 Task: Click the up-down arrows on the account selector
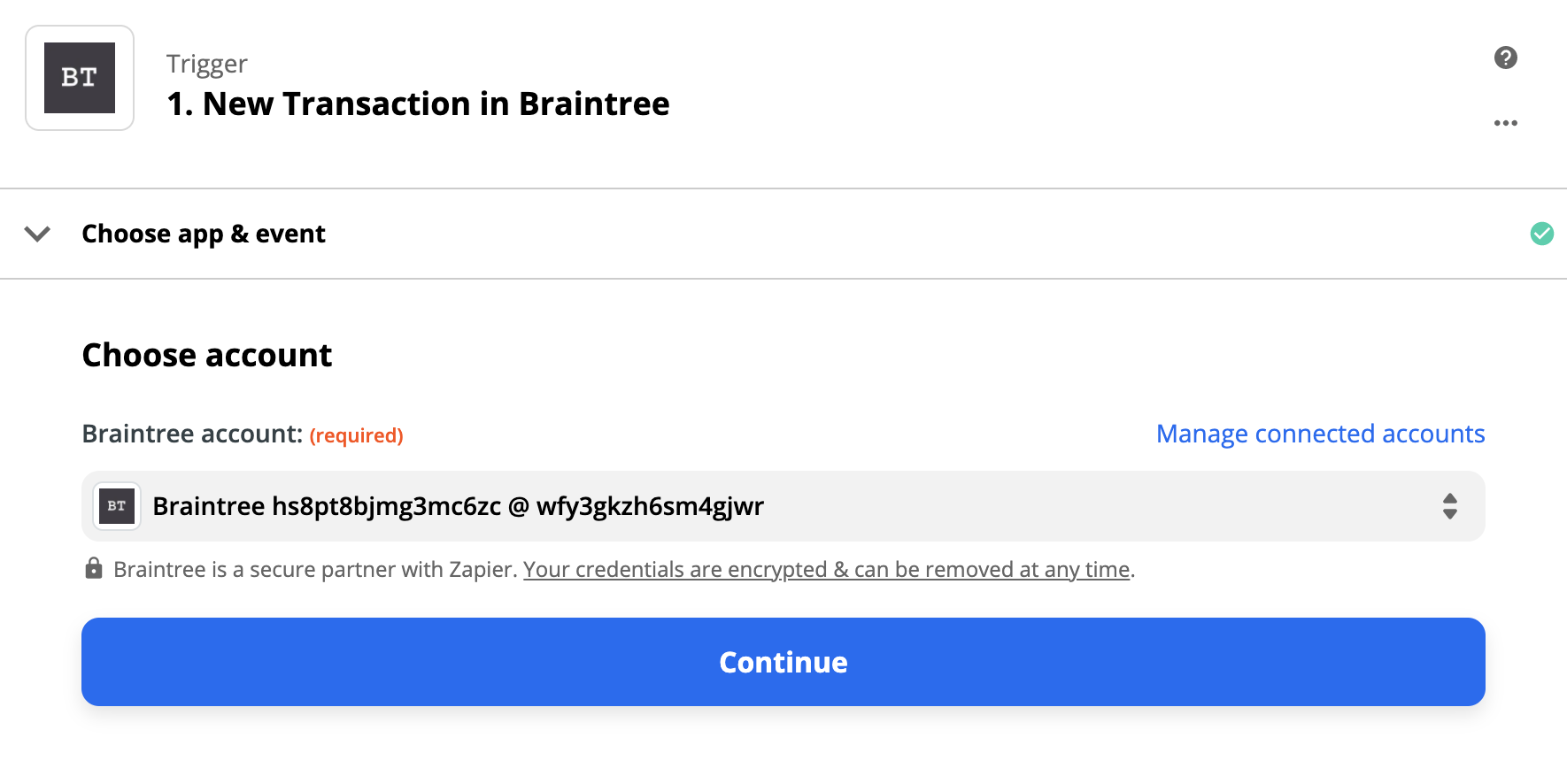coord(1449,505)
